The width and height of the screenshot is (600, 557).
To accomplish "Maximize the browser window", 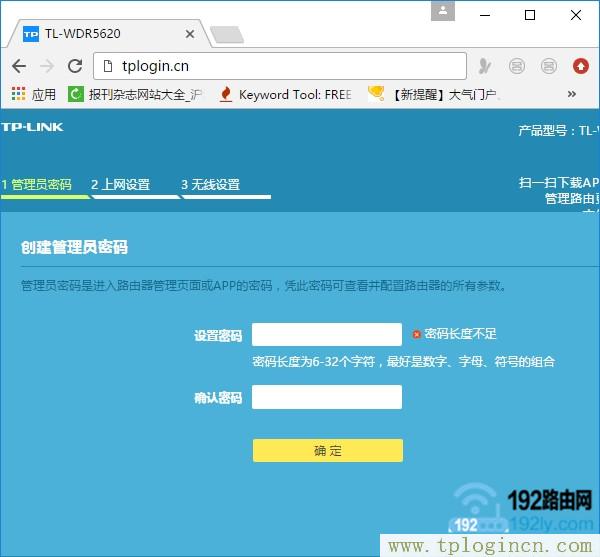I will click(x=530, y=15).
